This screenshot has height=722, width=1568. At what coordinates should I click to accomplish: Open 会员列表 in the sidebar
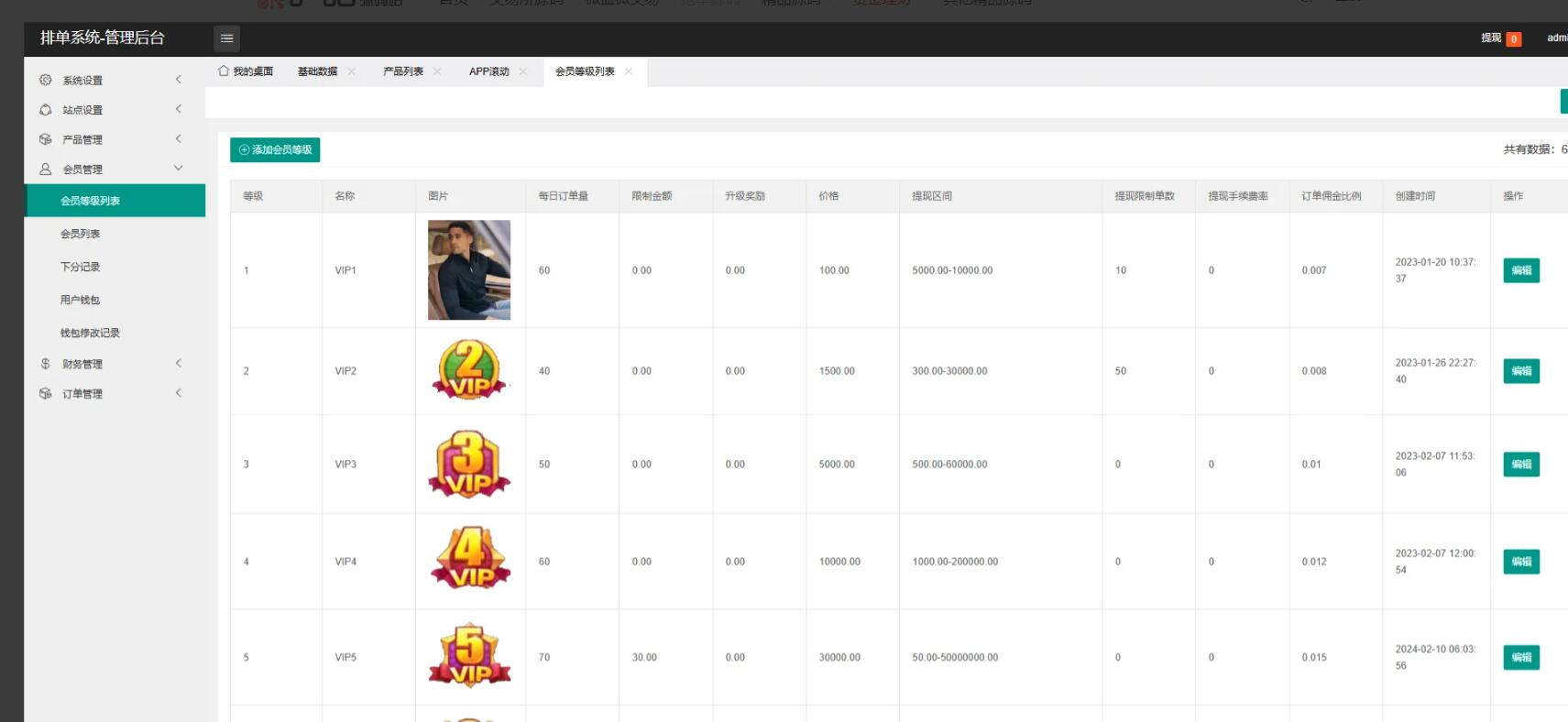pyautogui.click(x=81, y=234)
